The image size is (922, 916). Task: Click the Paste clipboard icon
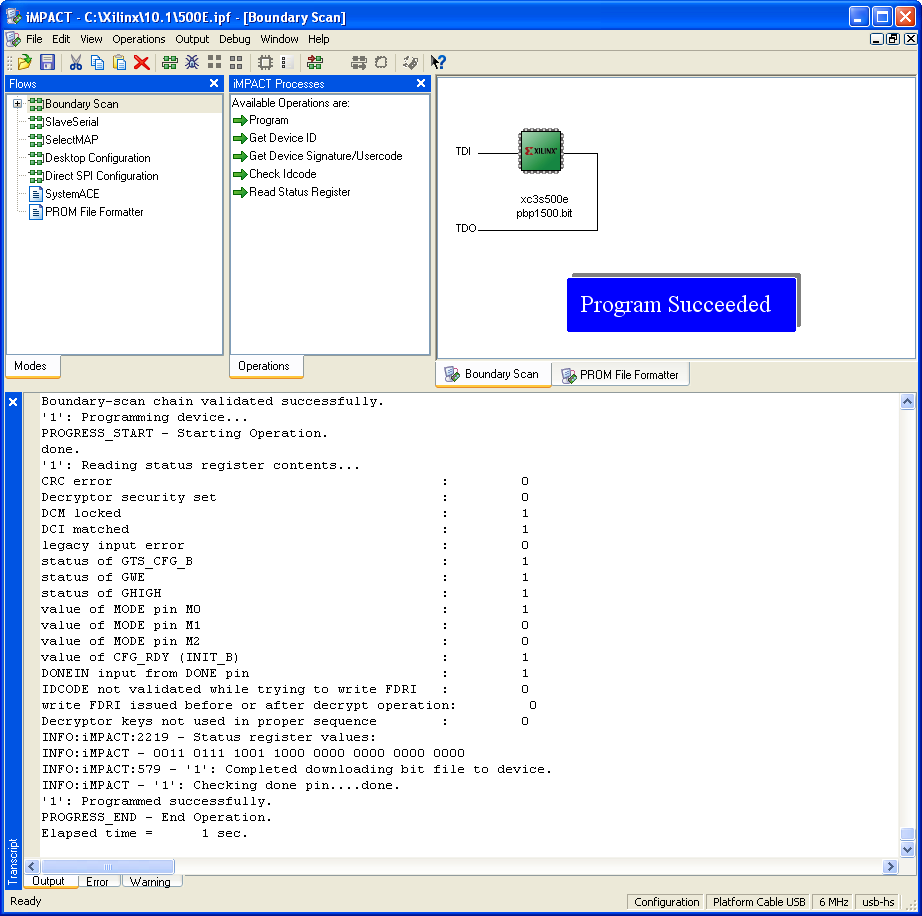click(x=119, y=62)
